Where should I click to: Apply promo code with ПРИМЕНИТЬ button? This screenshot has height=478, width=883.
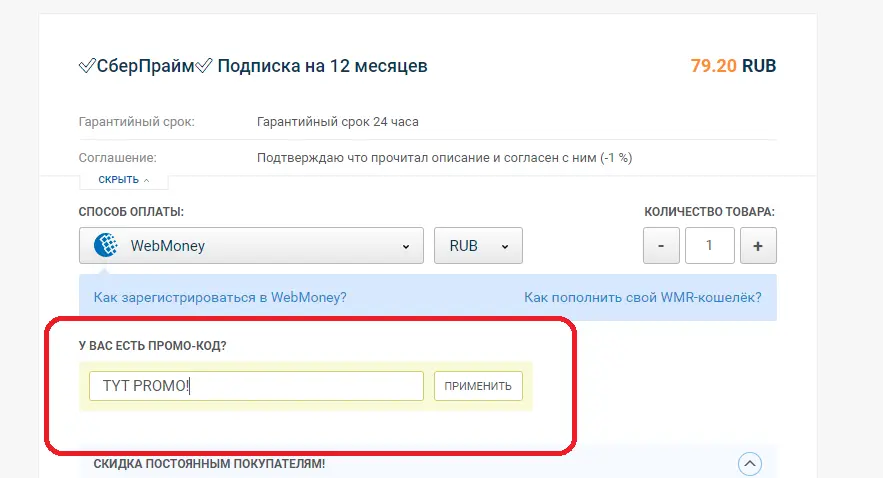coord(478,386)
